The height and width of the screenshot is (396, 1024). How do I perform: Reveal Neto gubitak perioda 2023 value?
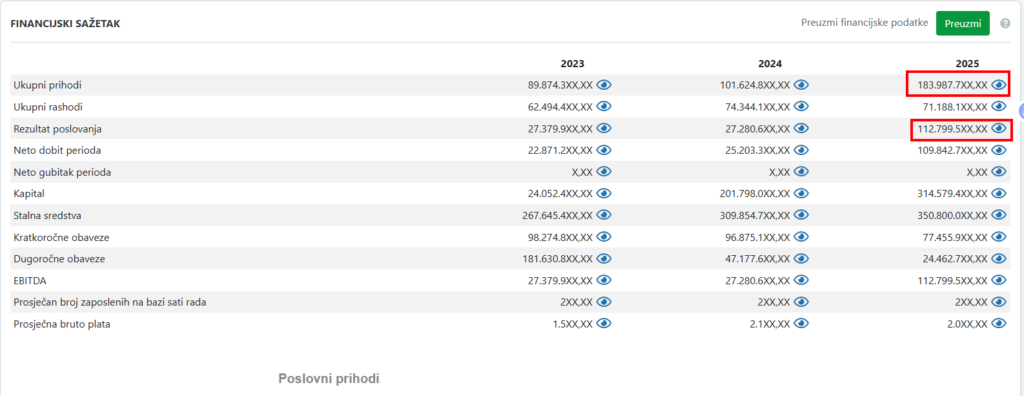[x=604, y=171]
